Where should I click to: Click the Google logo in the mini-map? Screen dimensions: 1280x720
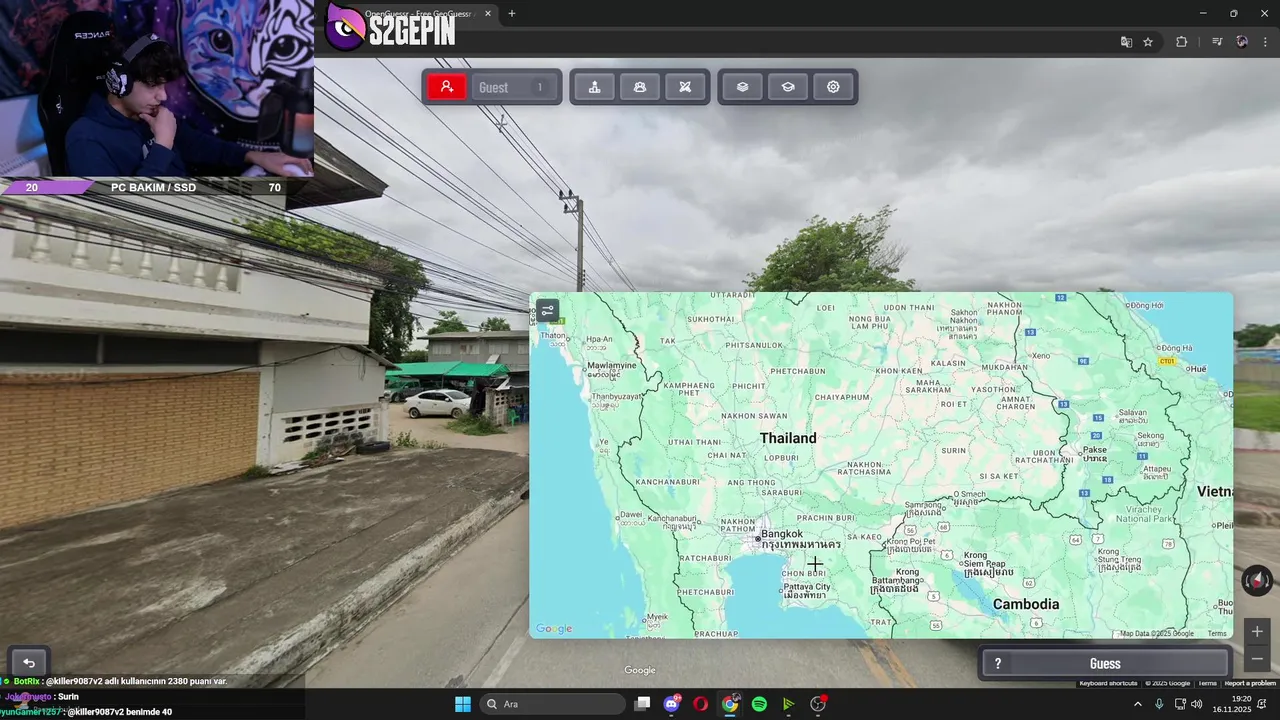tap(554, 629)
